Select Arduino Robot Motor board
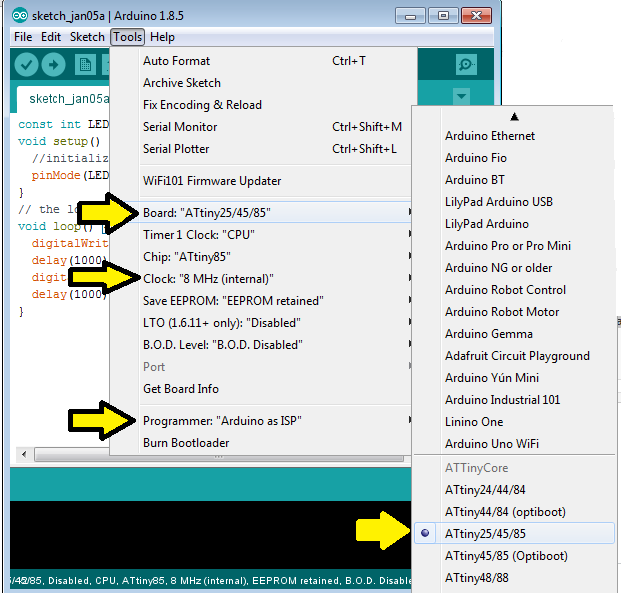 coord(514,312)
